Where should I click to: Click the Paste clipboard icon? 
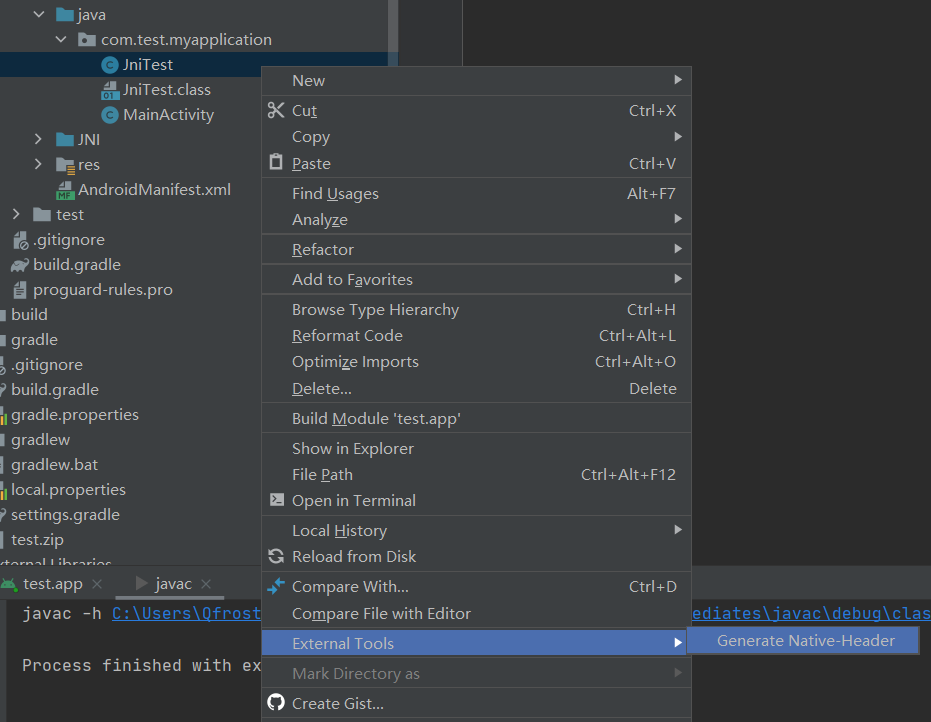276,162
